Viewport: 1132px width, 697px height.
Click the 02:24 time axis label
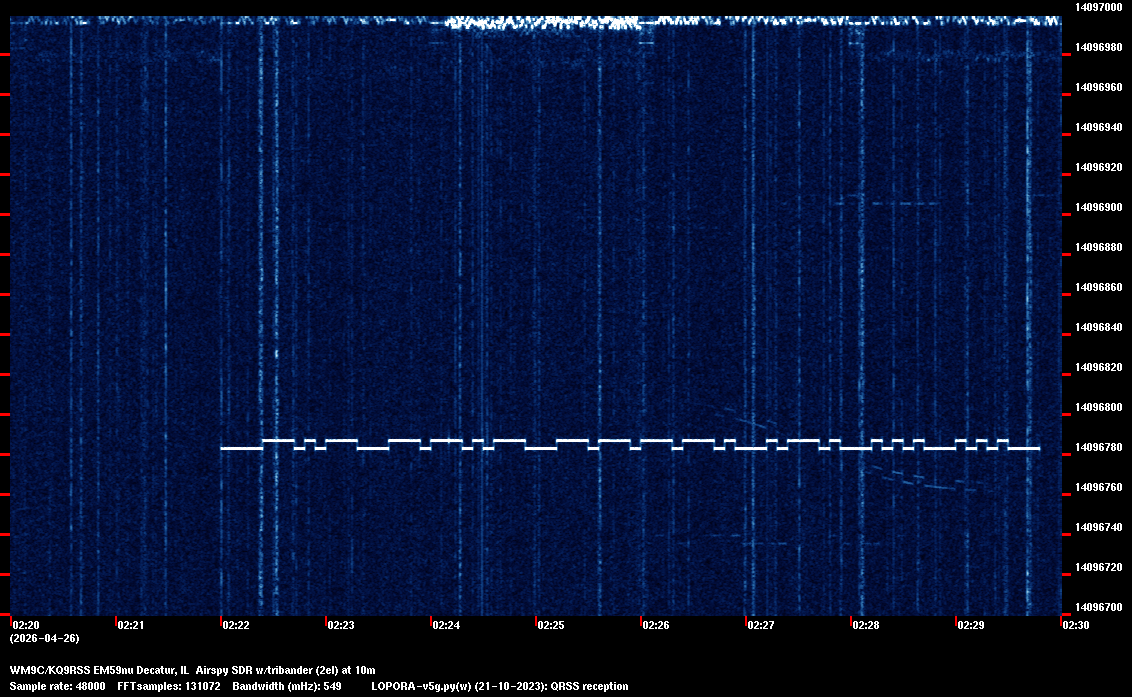[446, 625]
